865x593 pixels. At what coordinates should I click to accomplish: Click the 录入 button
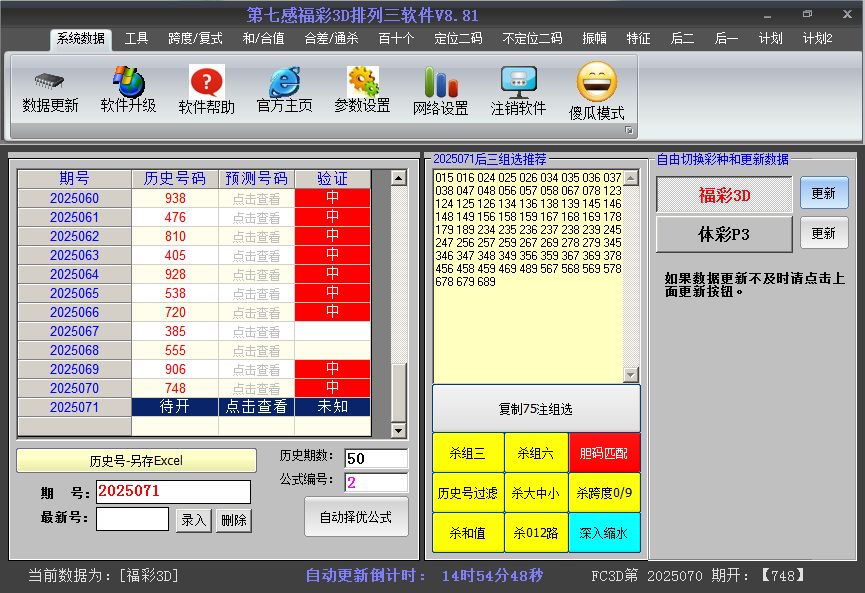pos(193,520)
